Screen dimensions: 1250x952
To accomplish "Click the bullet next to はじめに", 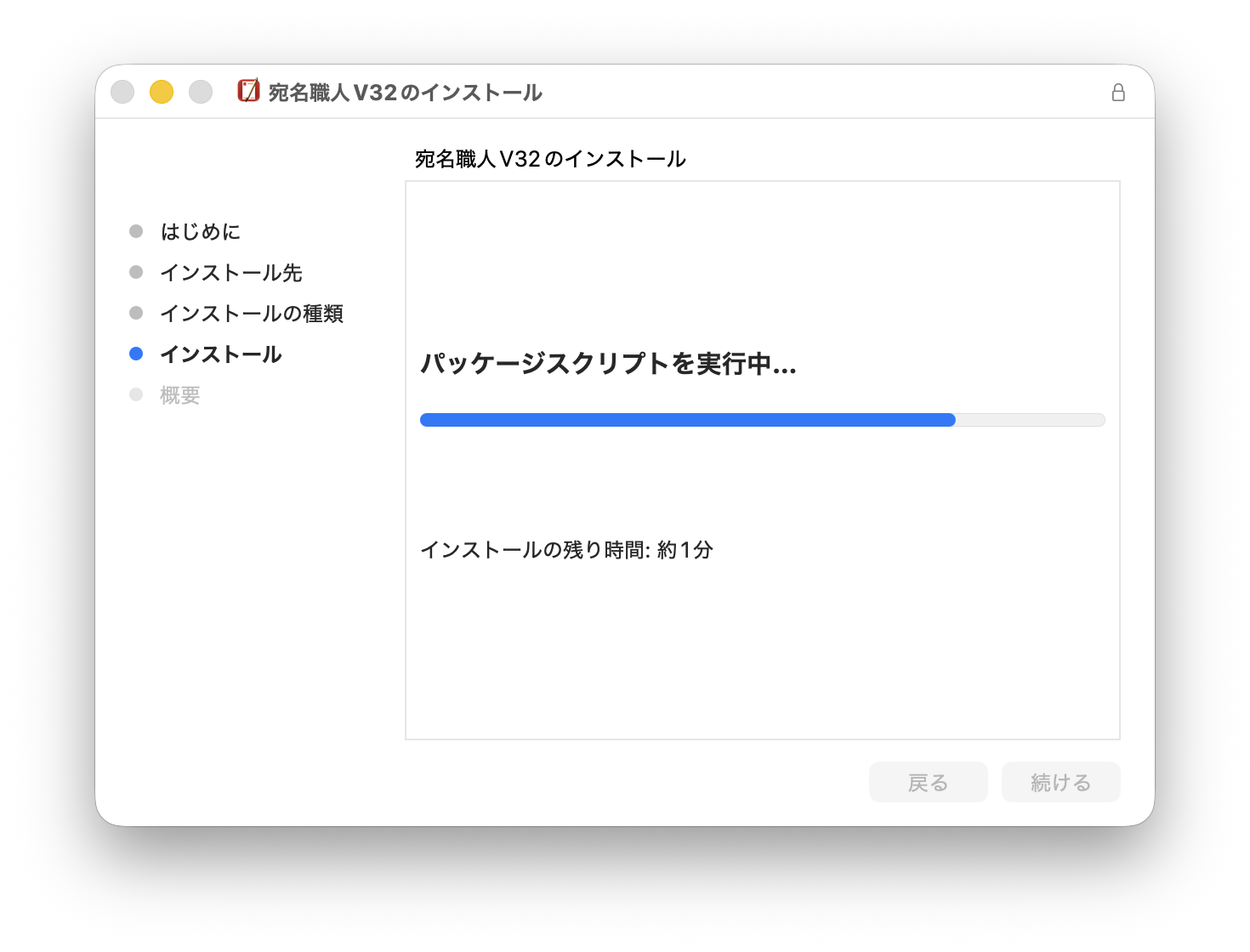I will [136, 231].
